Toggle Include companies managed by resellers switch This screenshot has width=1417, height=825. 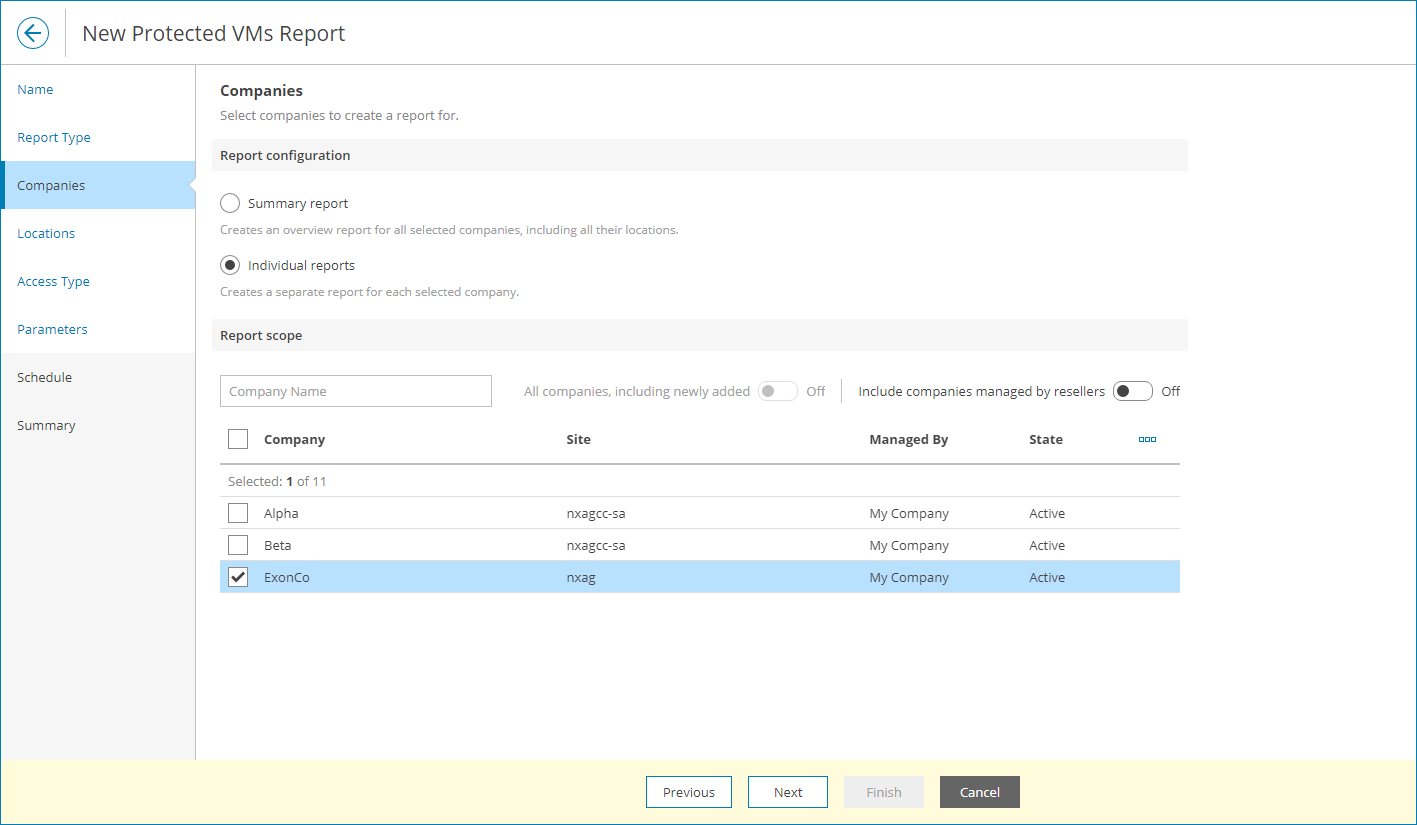tap(1133, 391)
